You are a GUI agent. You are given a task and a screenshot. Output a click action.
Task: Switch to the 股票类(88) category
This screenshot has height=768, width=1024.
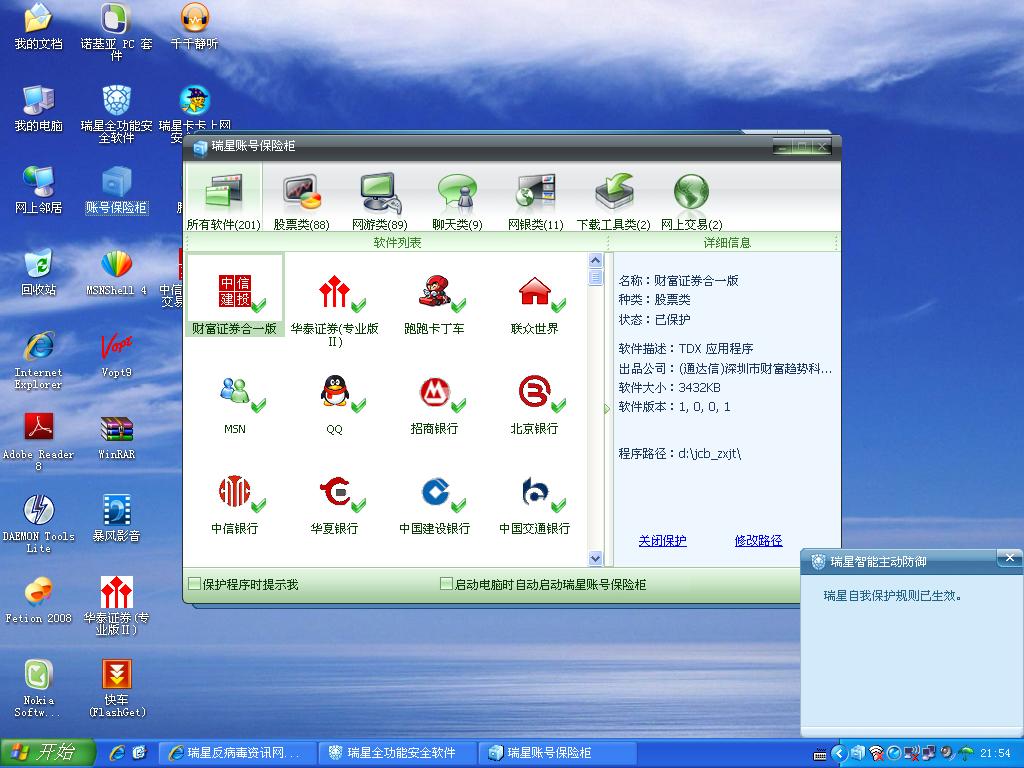(301, 201)
